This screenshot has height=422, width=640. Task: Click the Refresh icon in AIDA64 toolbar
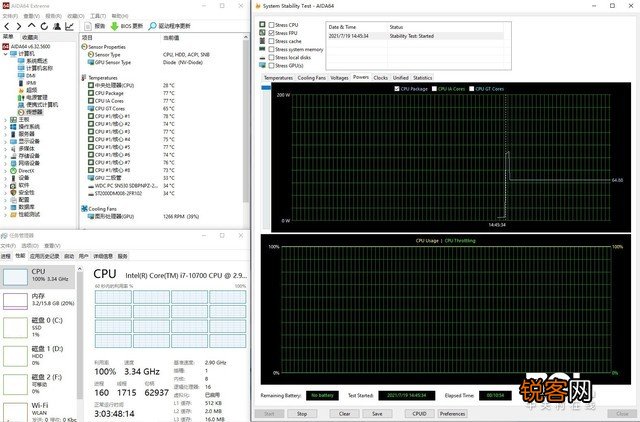pyautogui.click(x=44, y=26)
